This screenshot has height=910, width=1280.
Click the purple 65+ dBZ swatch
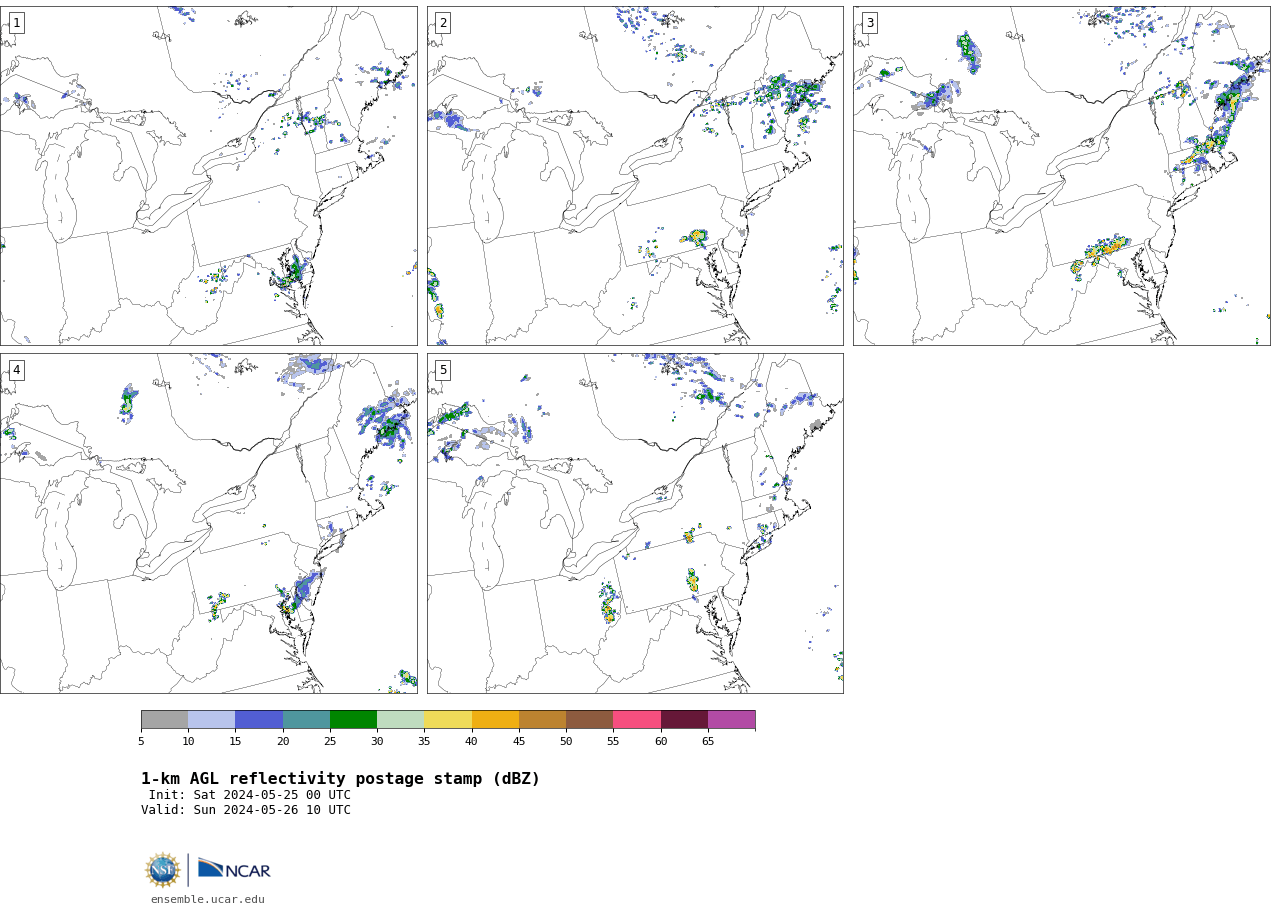pos(731,720)
